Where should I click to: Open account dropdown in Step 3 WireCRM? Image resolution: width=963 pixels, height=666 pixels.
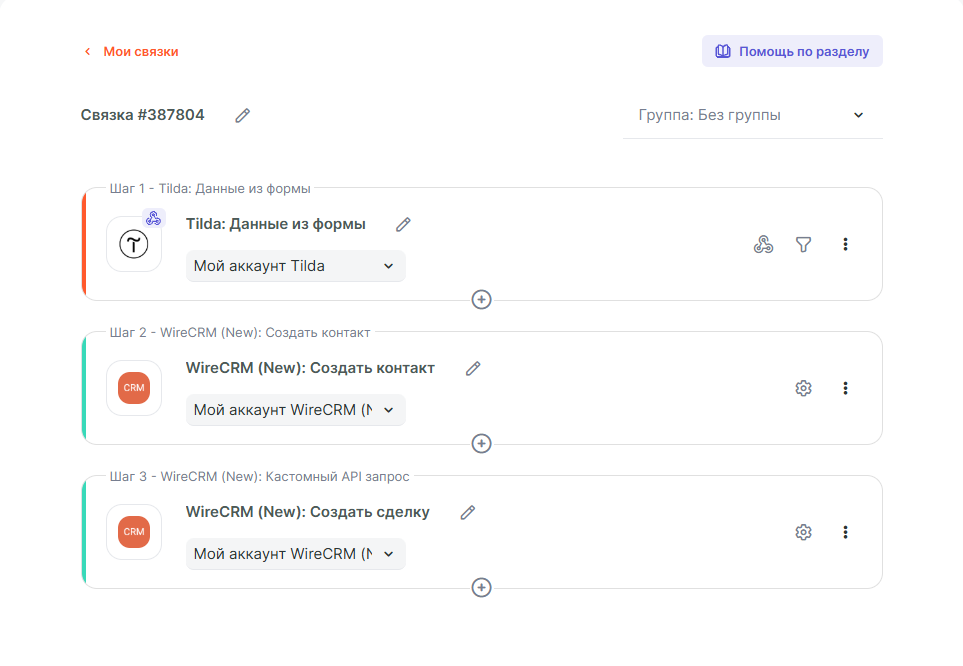click(295, 554)
